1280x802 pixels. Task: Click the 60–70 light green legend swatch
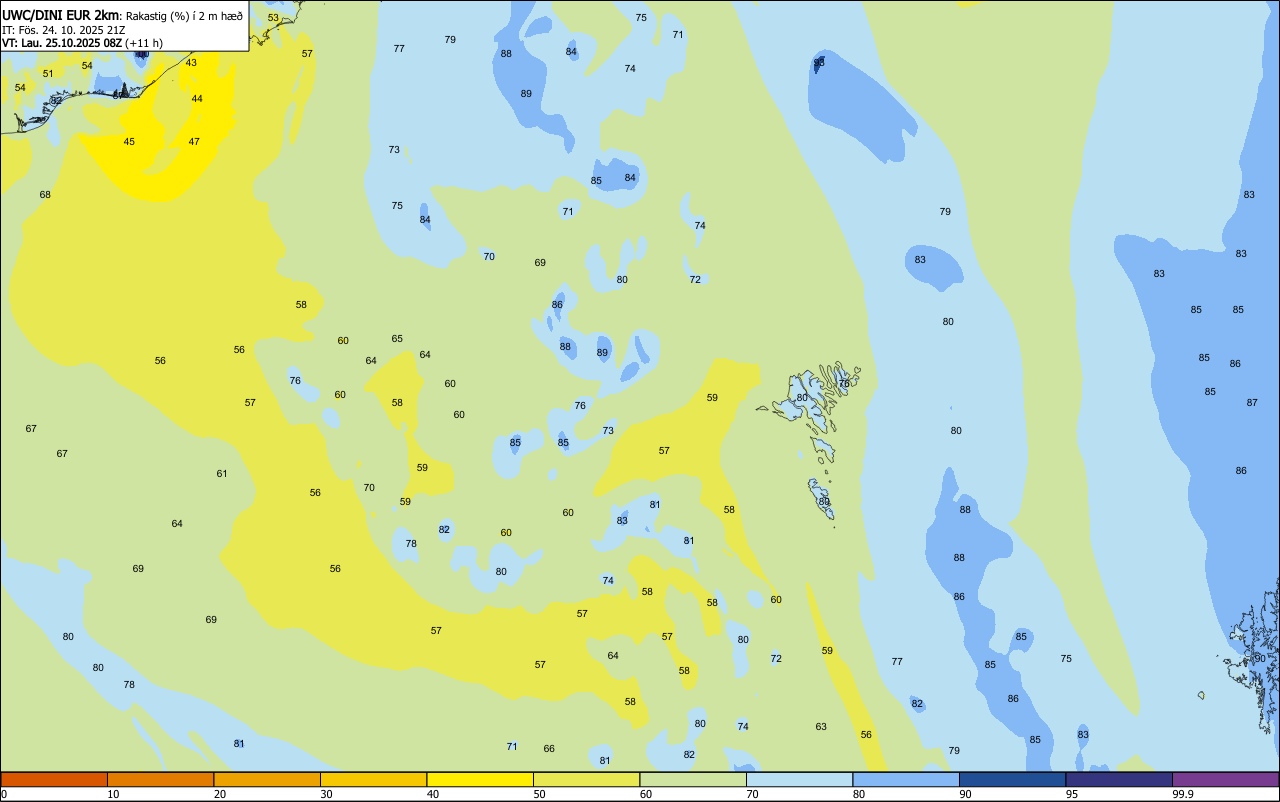click(693, 779)
